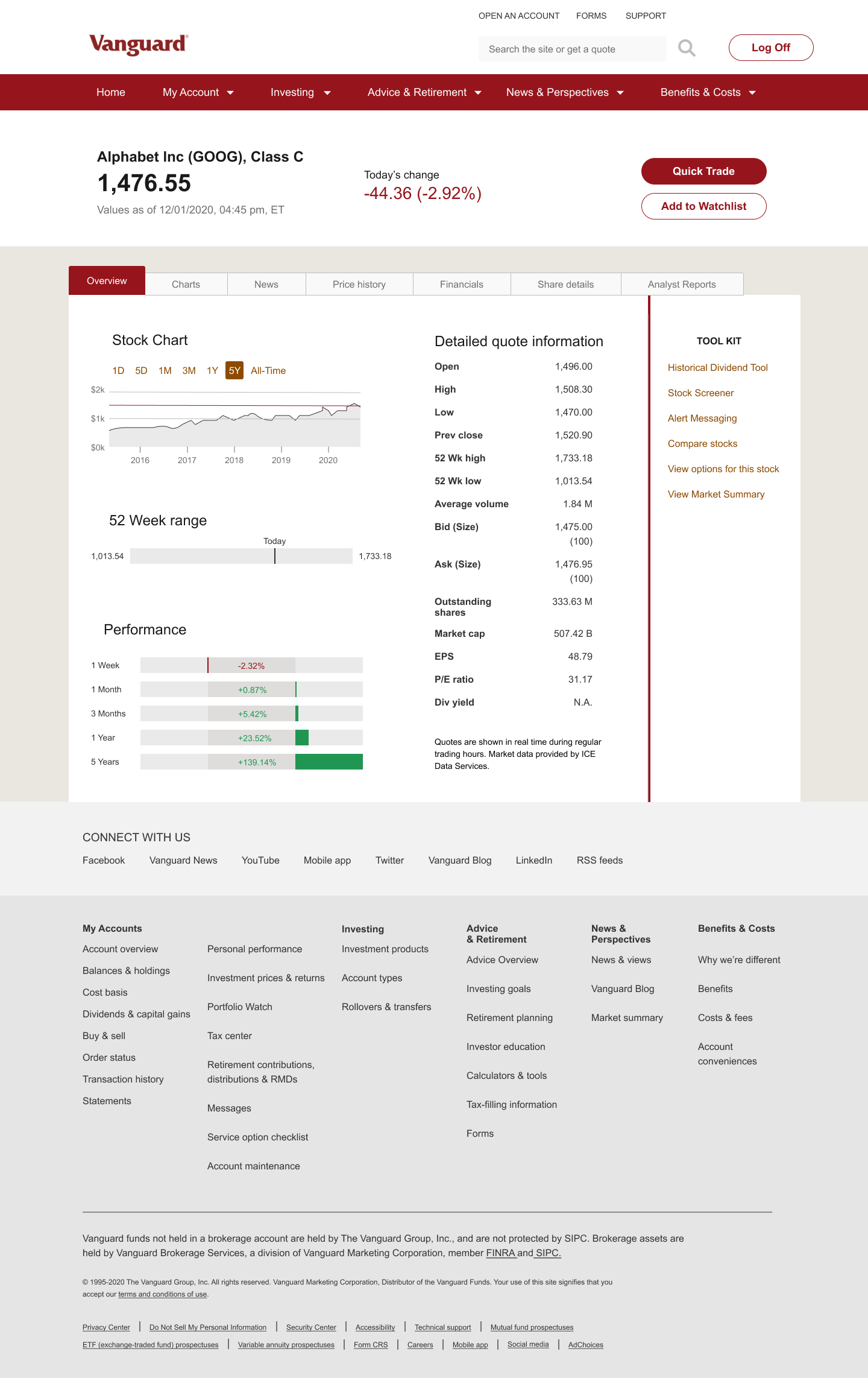Open the AdChoices link

[x=585, y=1344]
